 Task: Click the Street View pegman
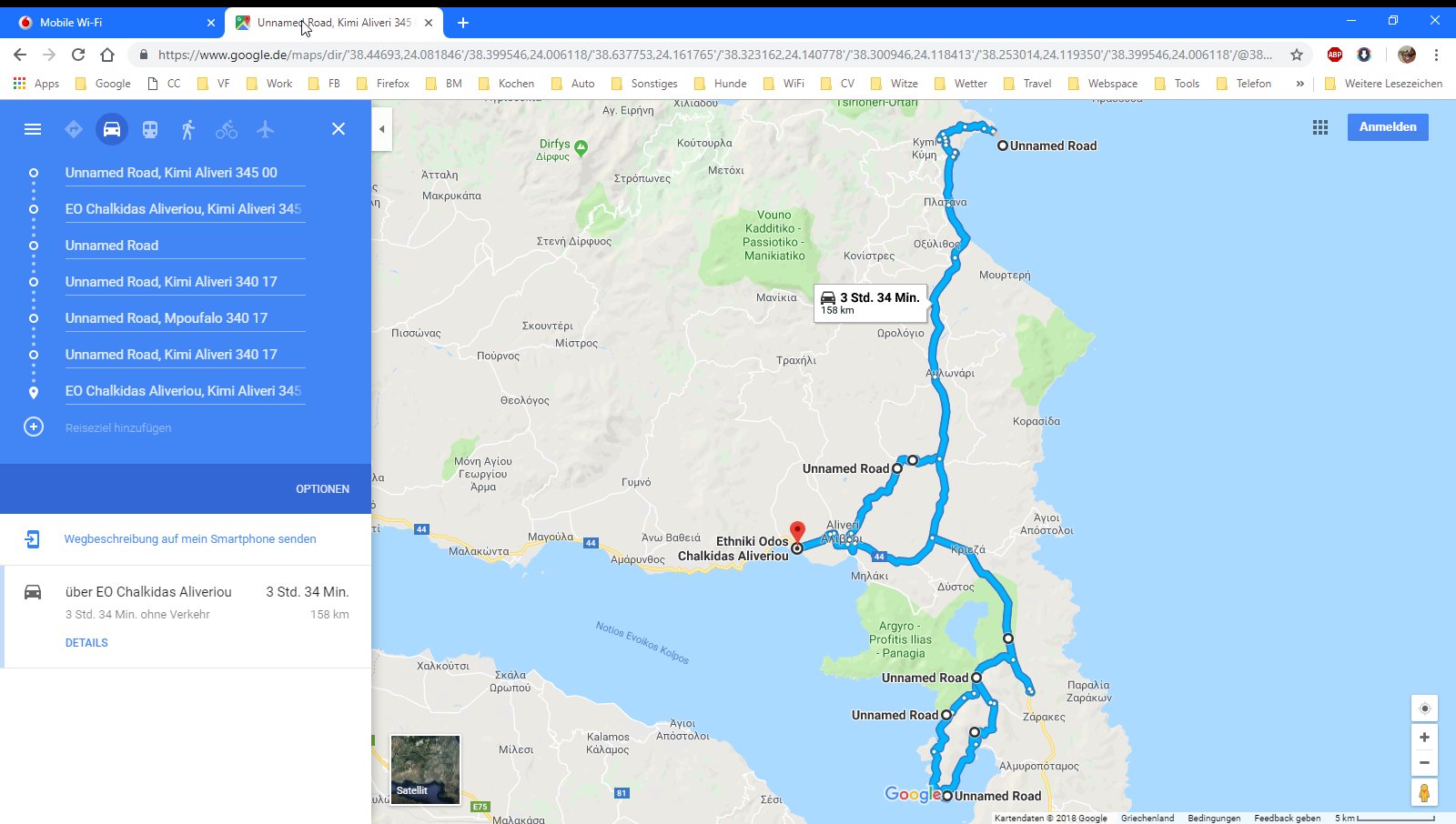1425,793
